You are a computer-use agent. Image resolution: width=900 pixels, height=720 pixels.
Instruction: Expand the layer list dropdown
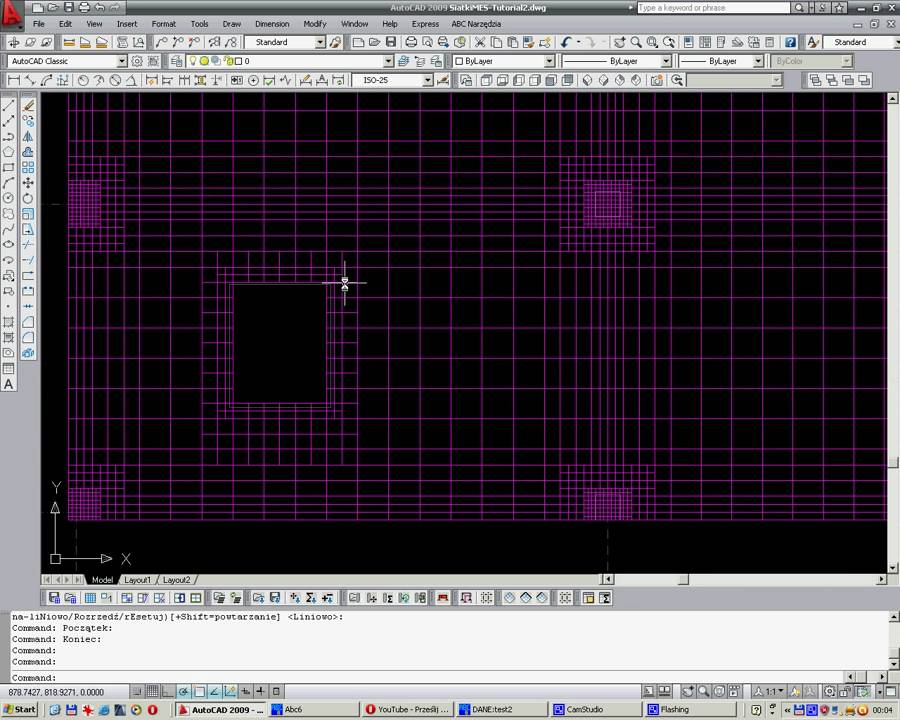(x=389, y=61)
